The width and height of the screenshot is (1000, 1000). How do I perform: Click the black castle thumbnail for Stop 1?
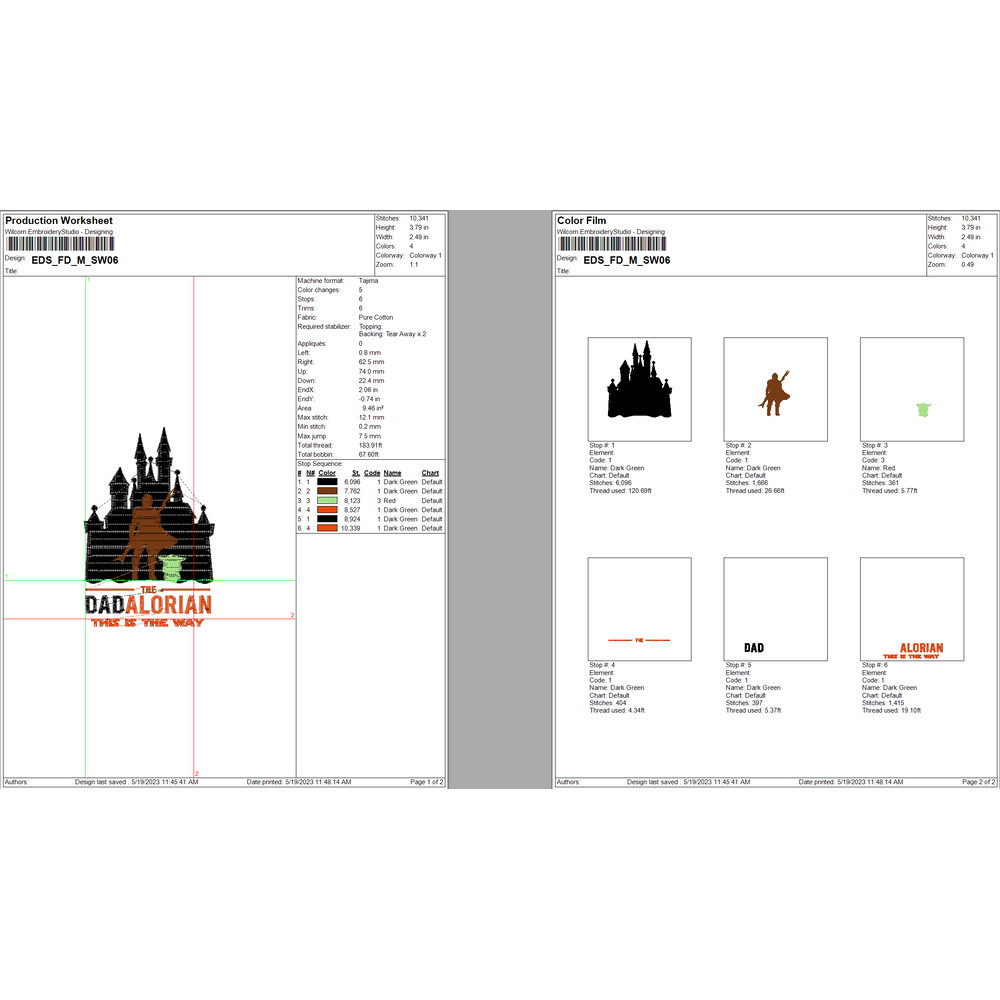pyautogui.click(x=639, y=389)
